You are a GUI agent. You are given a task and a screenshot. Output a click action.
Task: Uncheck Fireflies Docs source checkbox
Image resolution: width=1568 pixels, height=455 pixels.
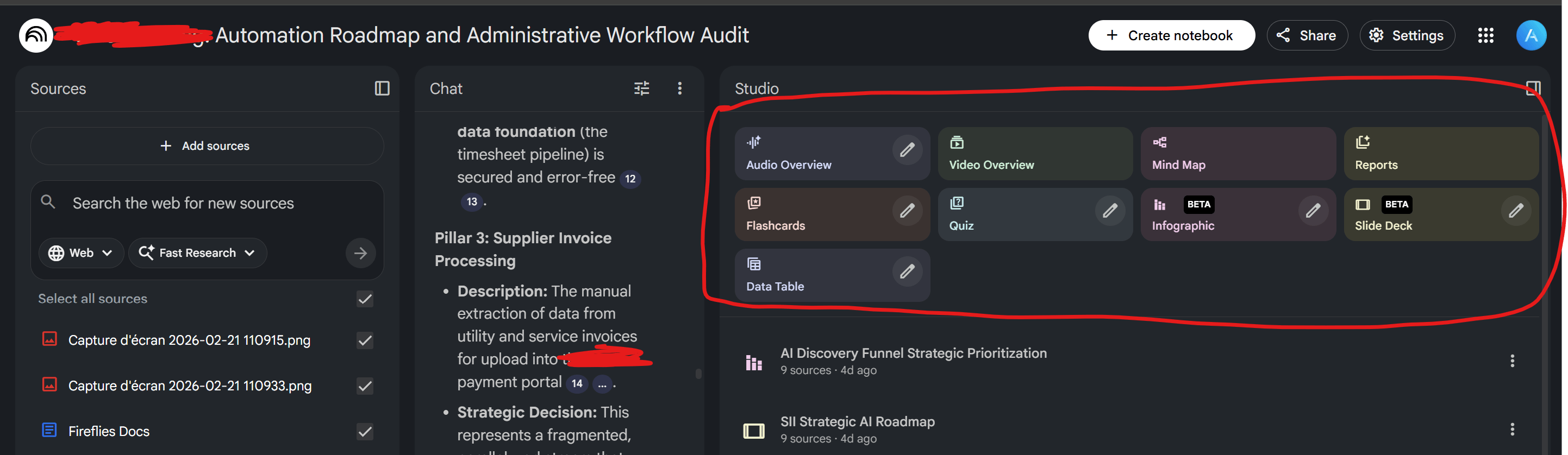[365, 432]
